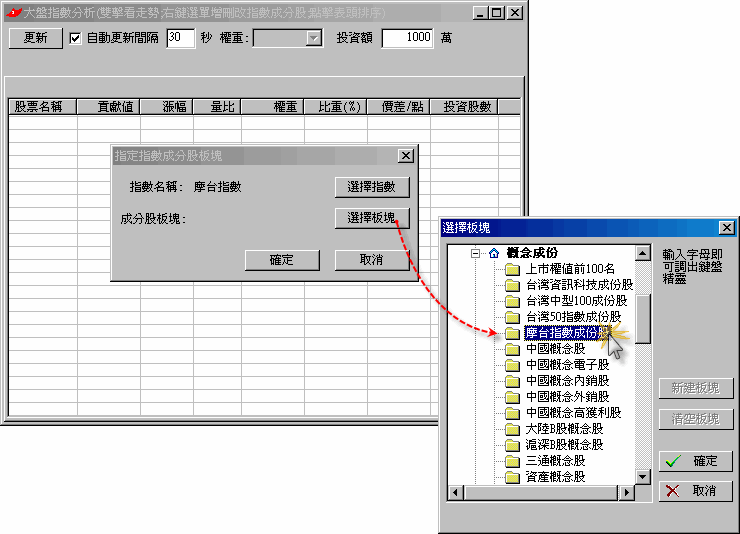Collapse the 概念成份 tree node
The height and width of the screenshot is (534, 740).
(x=476, y=254)
